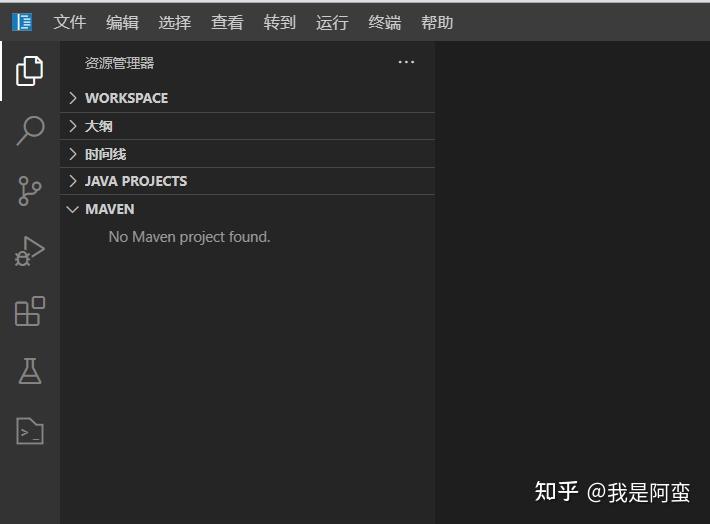Open the 运行 menu
The image size is (710, 524).
(x=332, y=22)
